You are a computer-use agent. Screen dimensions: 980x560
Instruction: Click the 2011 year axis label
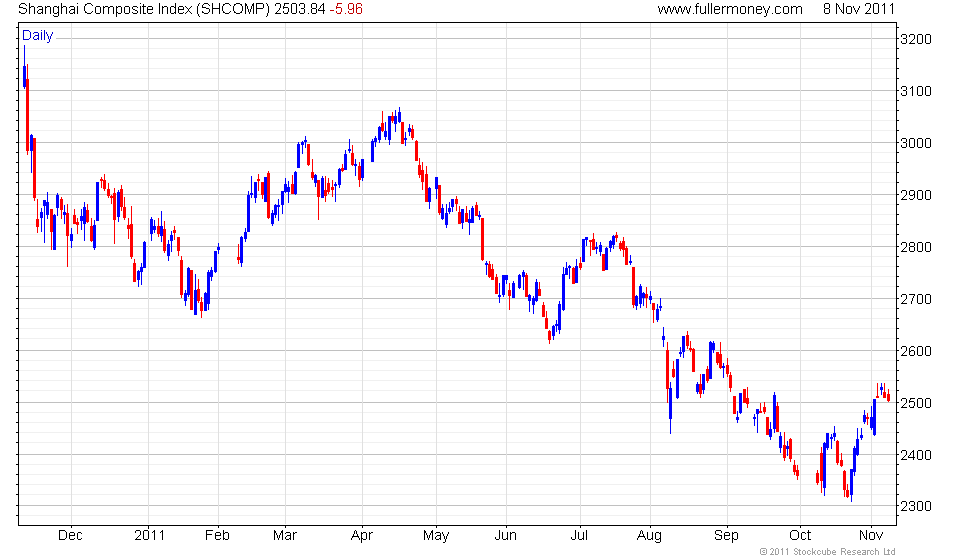[x=149, y=536]
